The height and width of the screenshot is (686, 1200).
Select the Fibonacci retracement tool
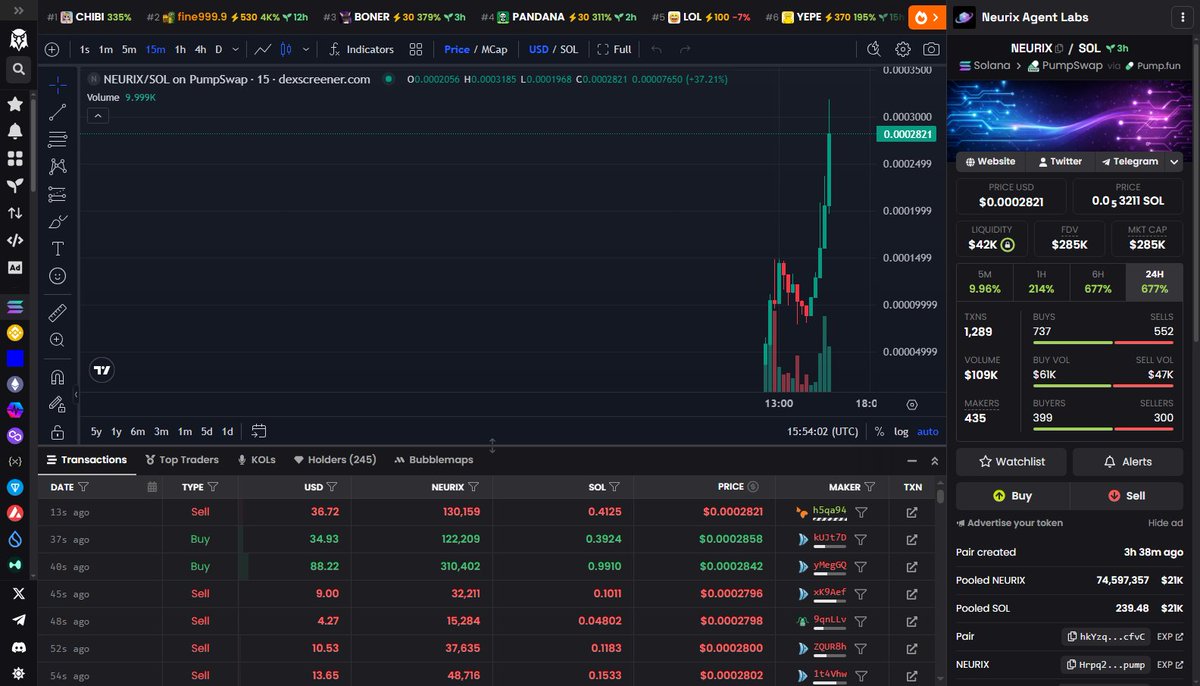point(58,139)
